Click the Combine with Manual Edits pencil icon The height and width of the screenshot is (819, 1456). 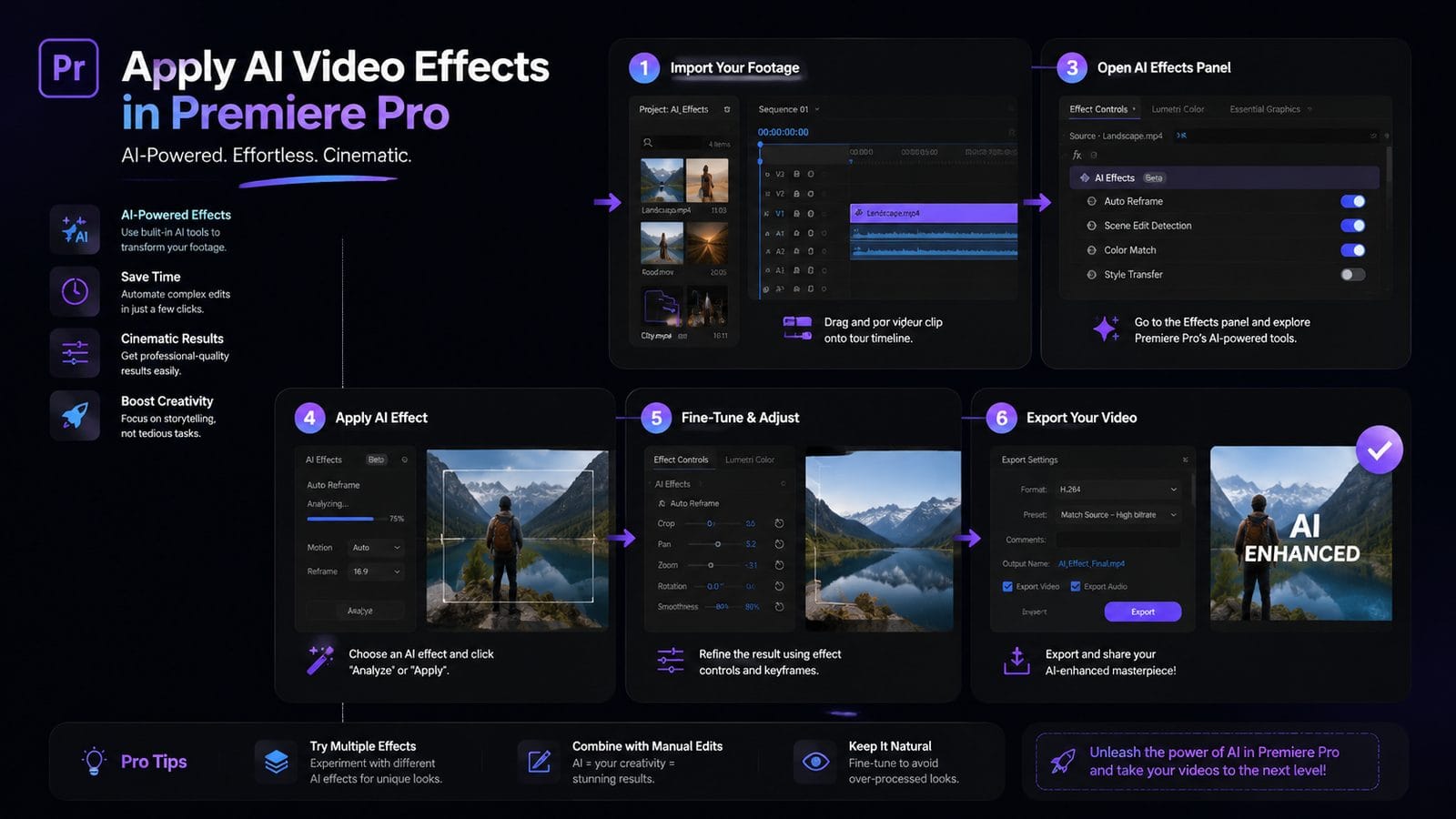[540, 762]
